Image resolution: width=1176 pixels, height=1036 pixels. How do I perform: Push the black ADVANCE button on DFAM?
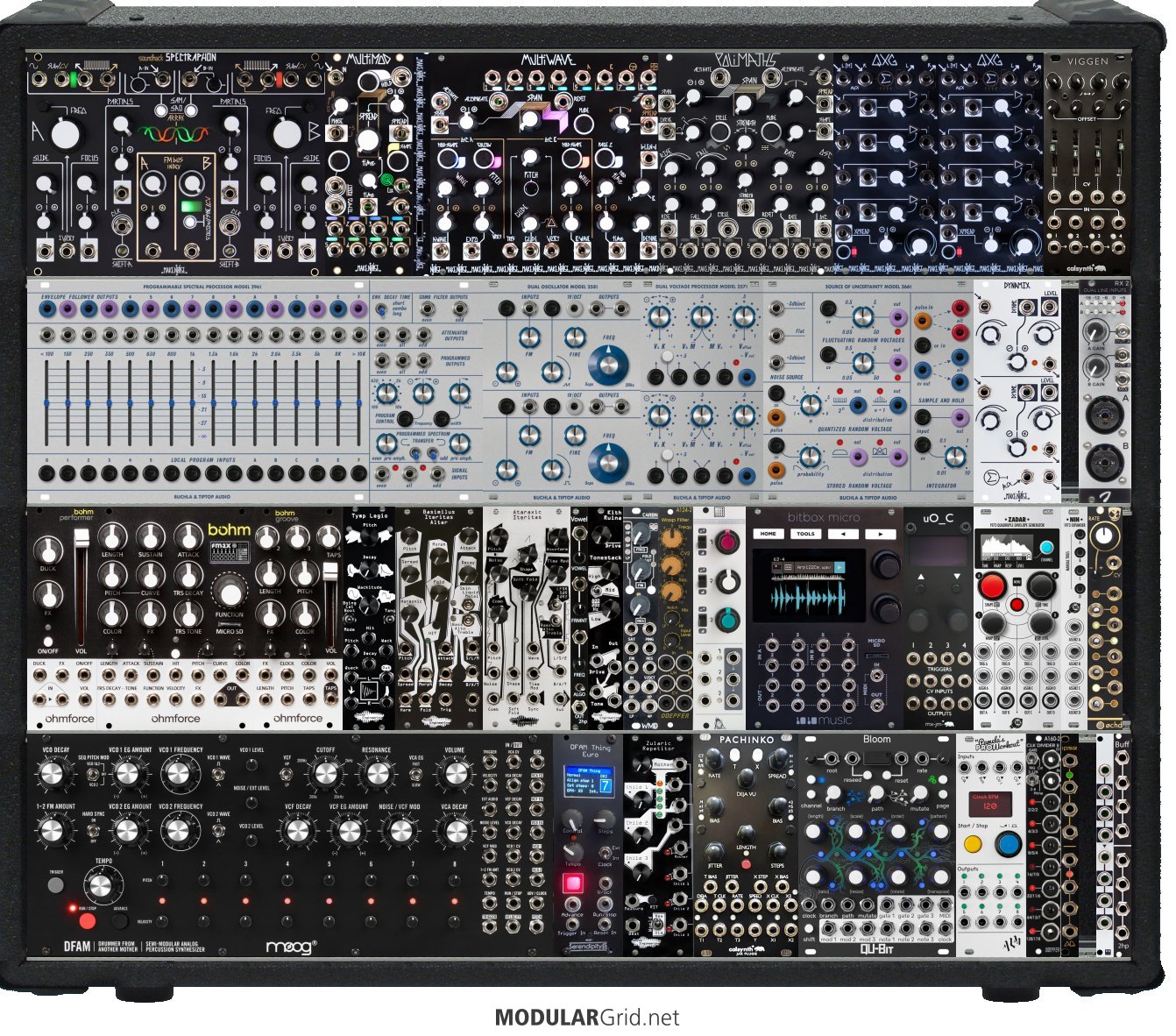tap(120, 920)
